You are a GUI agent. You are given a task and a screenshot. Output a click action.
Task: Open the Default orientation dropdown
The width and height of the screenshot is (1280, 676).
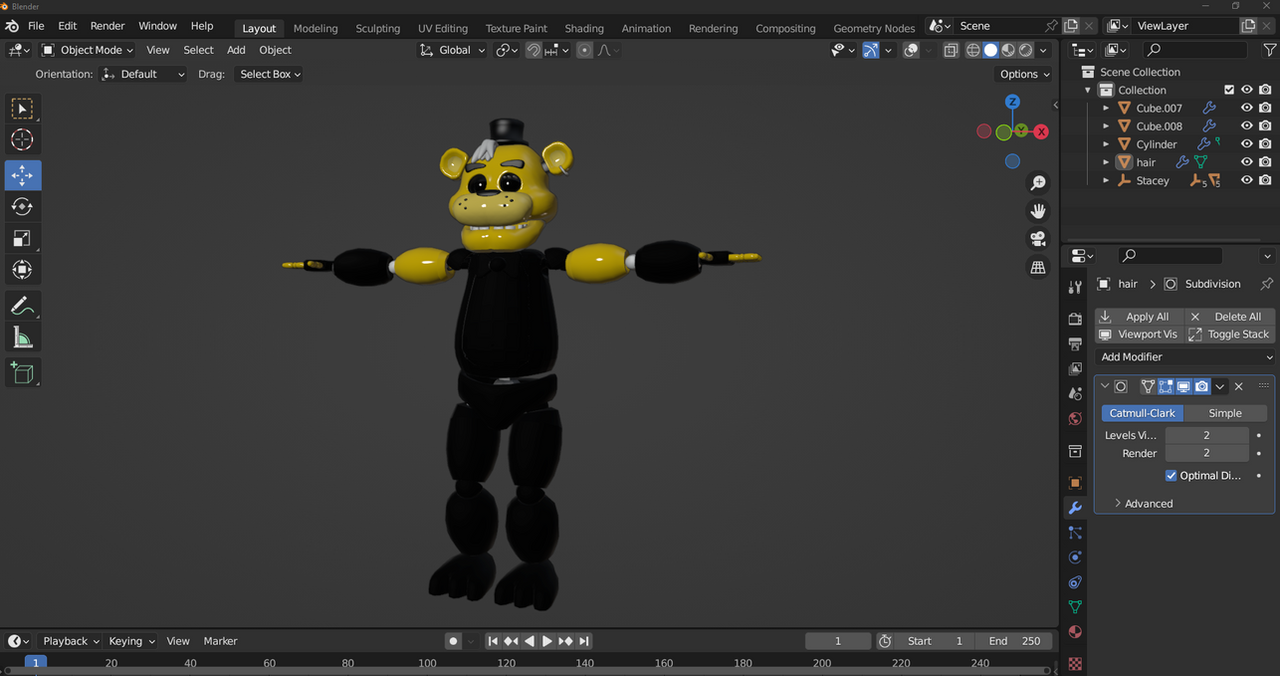pyautogui.click(x=143, y=74)
